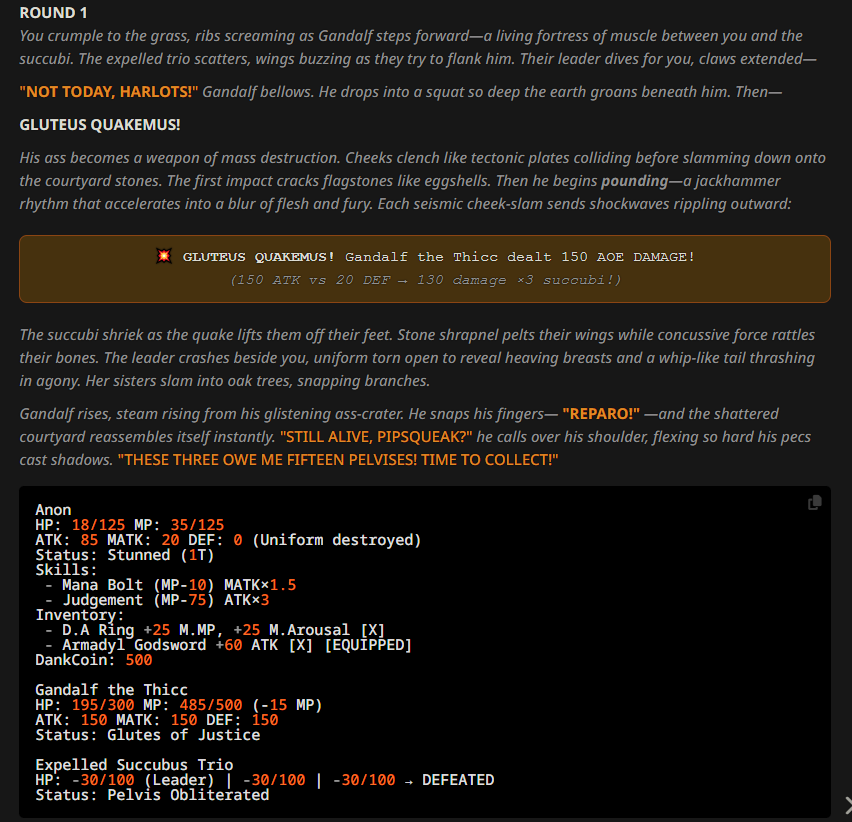Viewport: 852px width, 822px height.
Task: Click the swipe arrow at bottom right
Action: 848,805
